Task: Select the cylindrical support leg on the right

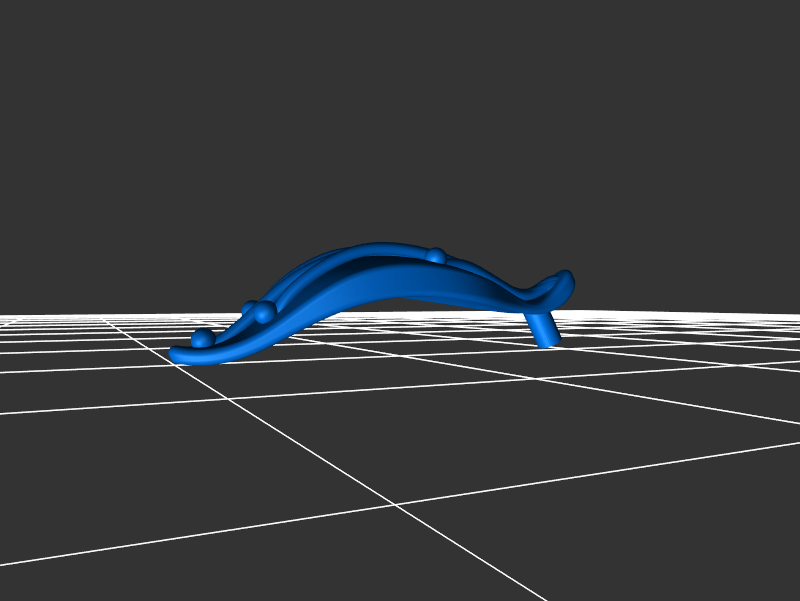Action: pos(544,326)
